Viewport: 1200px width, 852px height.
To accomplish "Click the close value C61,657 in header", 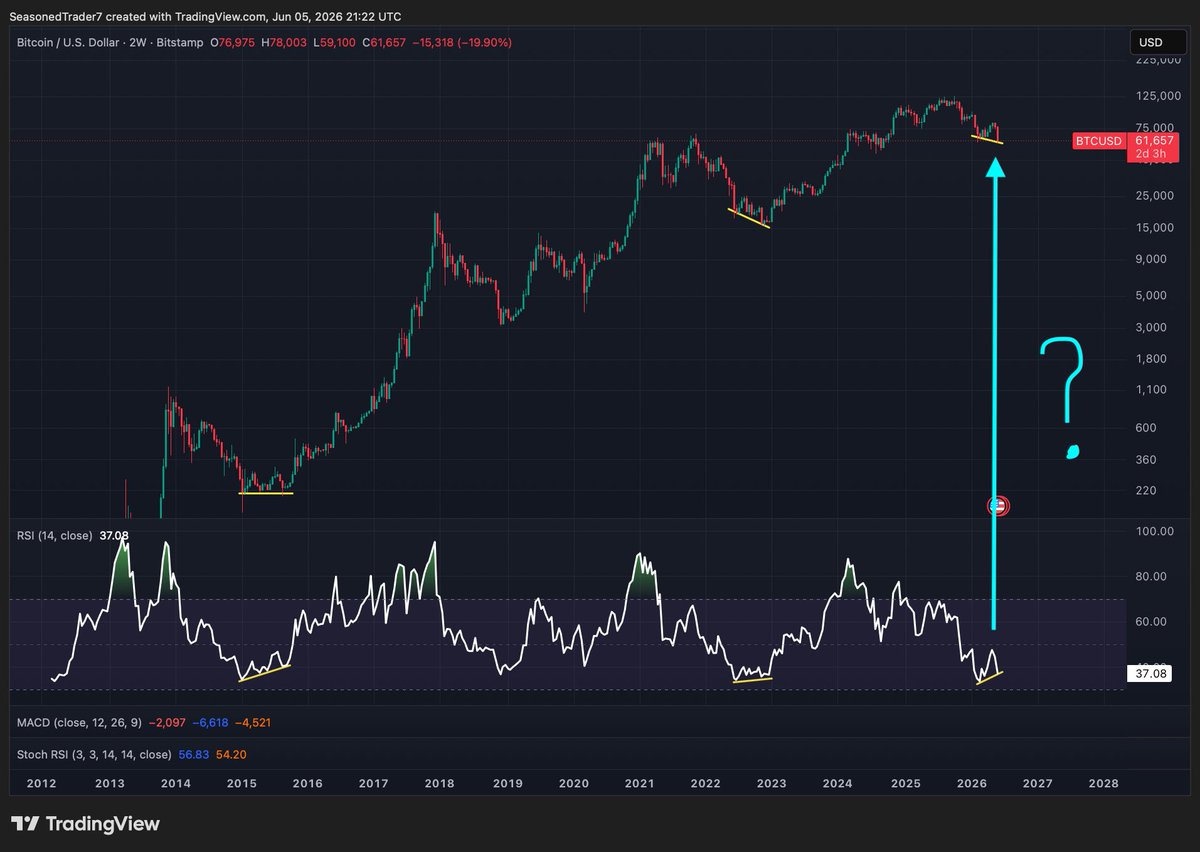I will (384, 43).
